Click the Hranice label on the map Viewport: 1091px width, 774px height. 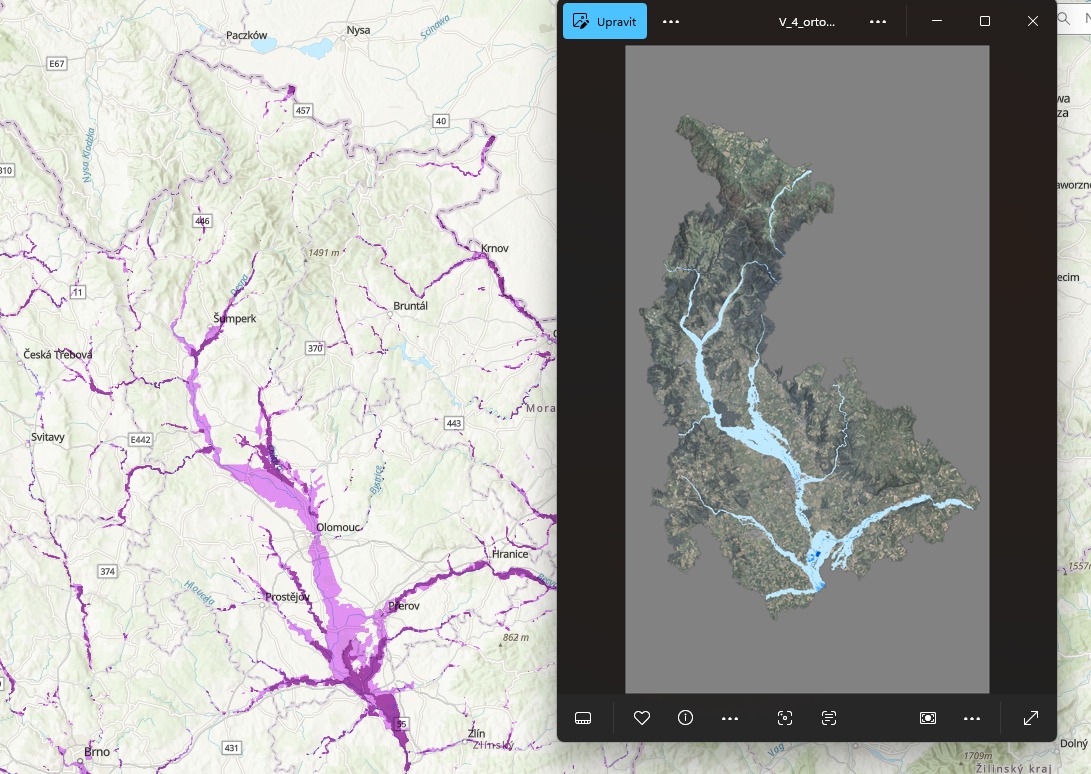pyautogui.click(x=510, y=554)
